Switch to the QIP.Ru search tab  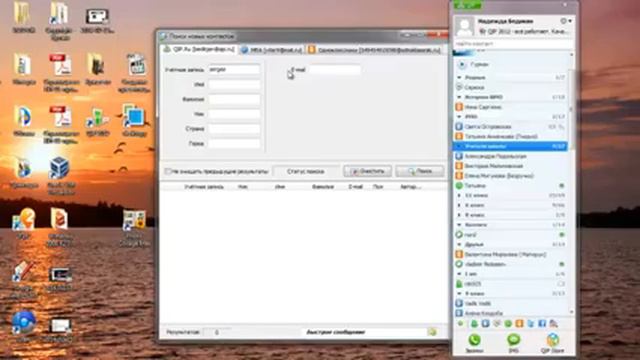tap(199, 49)
